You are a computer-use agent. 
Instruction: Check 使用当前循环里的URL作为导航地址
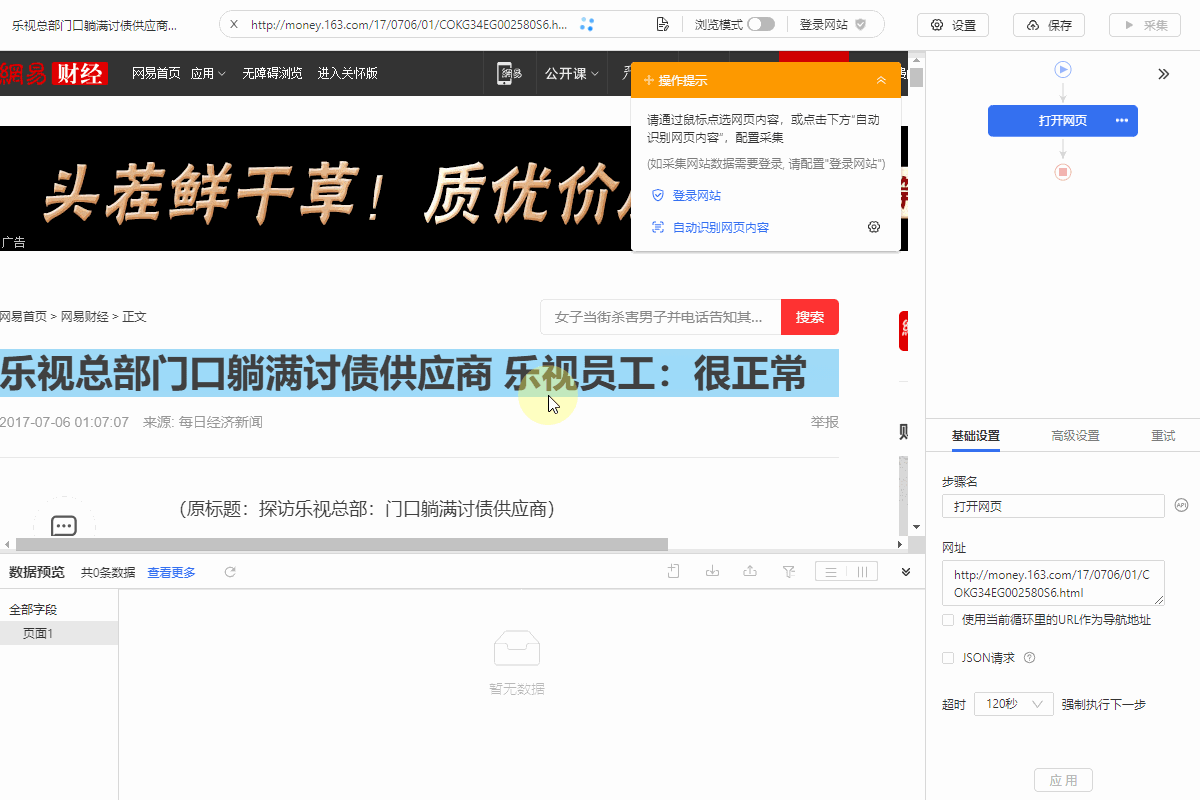[x=948, y=620]
